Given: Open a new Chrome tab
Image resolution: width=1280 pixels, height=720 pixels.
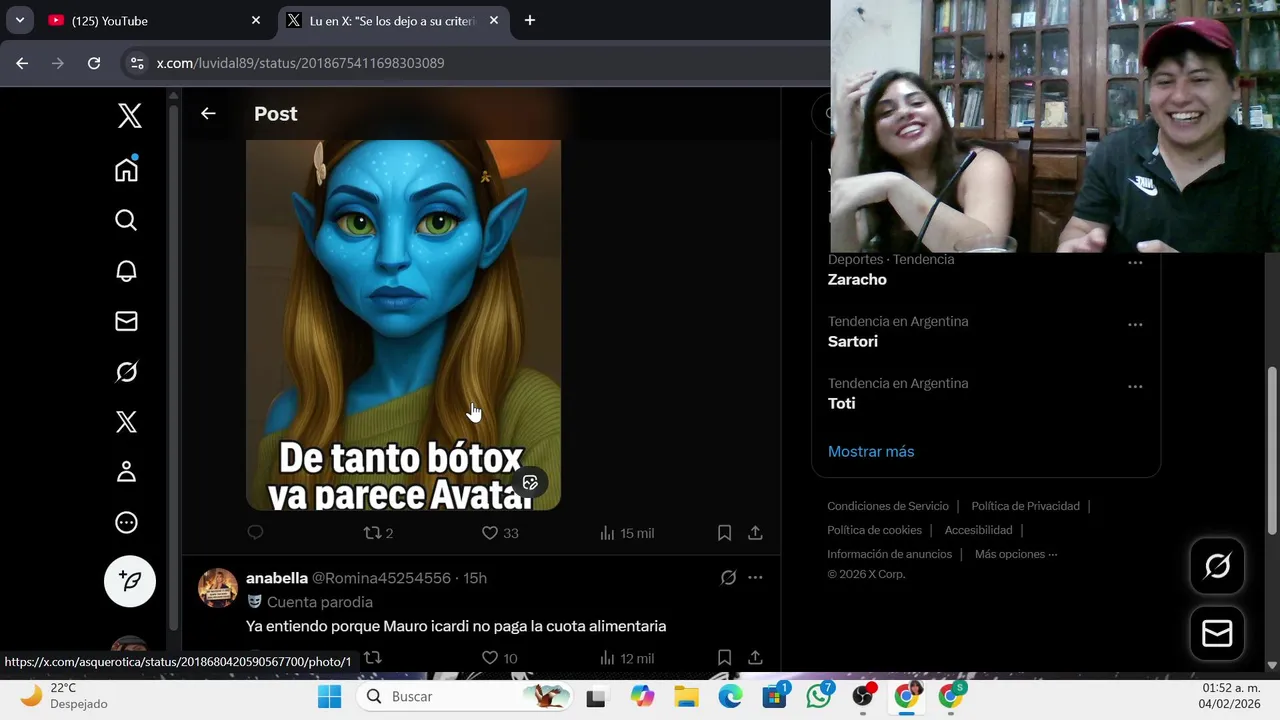Looking at the screenshot, I should point(530,20).
